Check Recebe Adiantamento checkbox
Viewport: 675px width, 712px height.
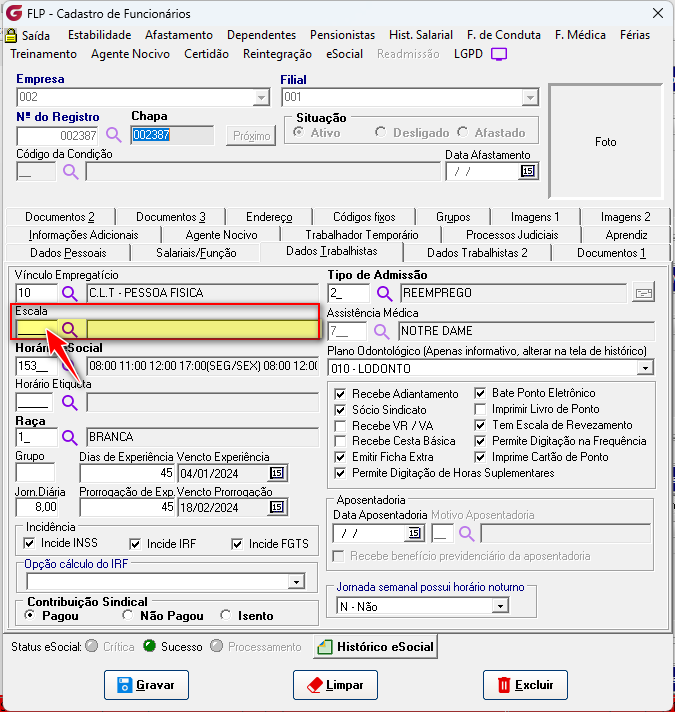[x=340, y=394]
